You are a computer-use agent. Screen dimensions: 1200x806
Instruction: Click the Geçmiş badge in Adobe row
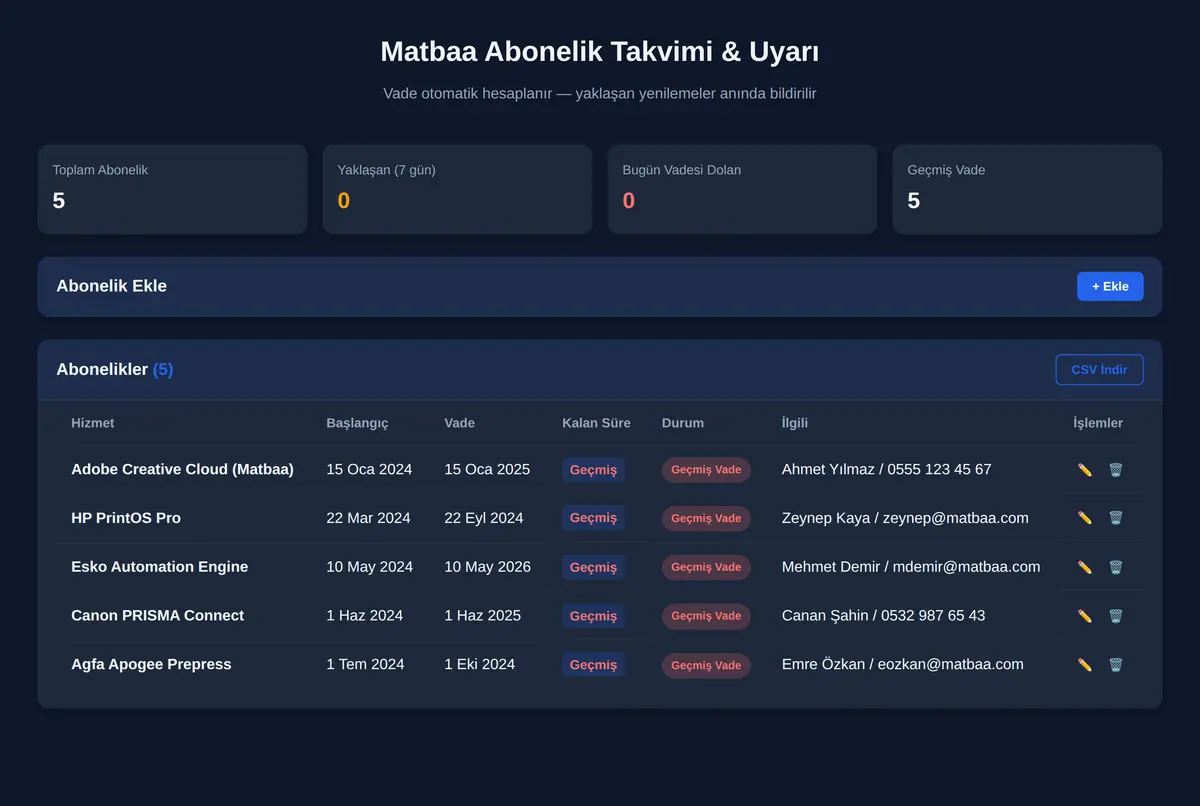tap(593, 470)
